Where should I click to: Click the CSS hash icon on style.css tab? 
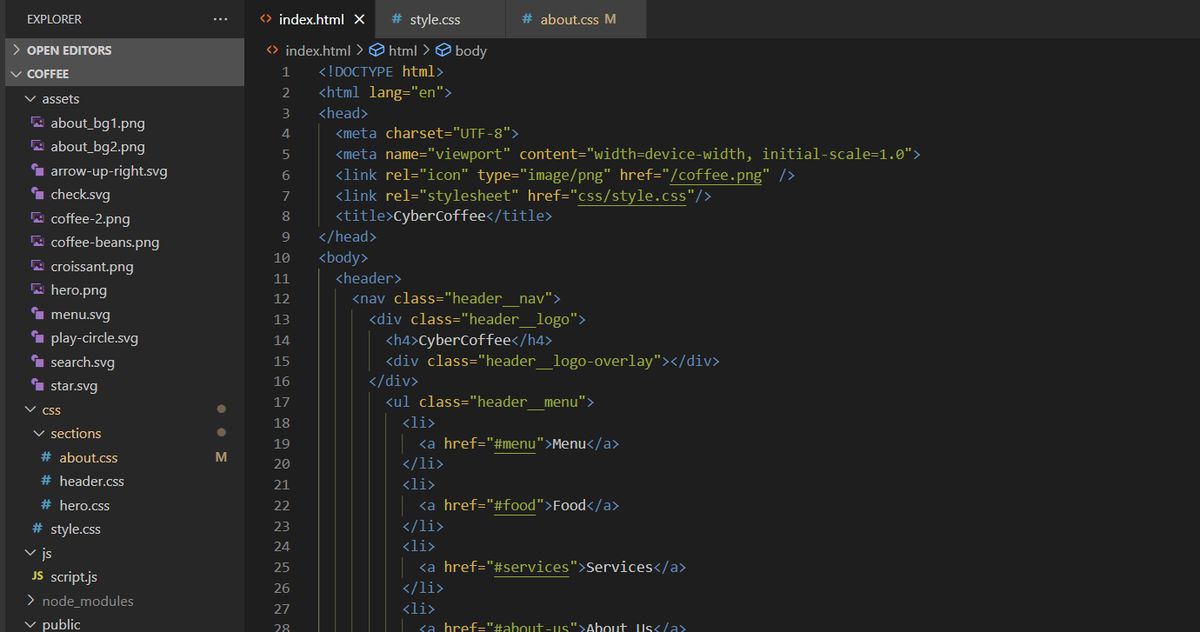(x=397, y=19)
